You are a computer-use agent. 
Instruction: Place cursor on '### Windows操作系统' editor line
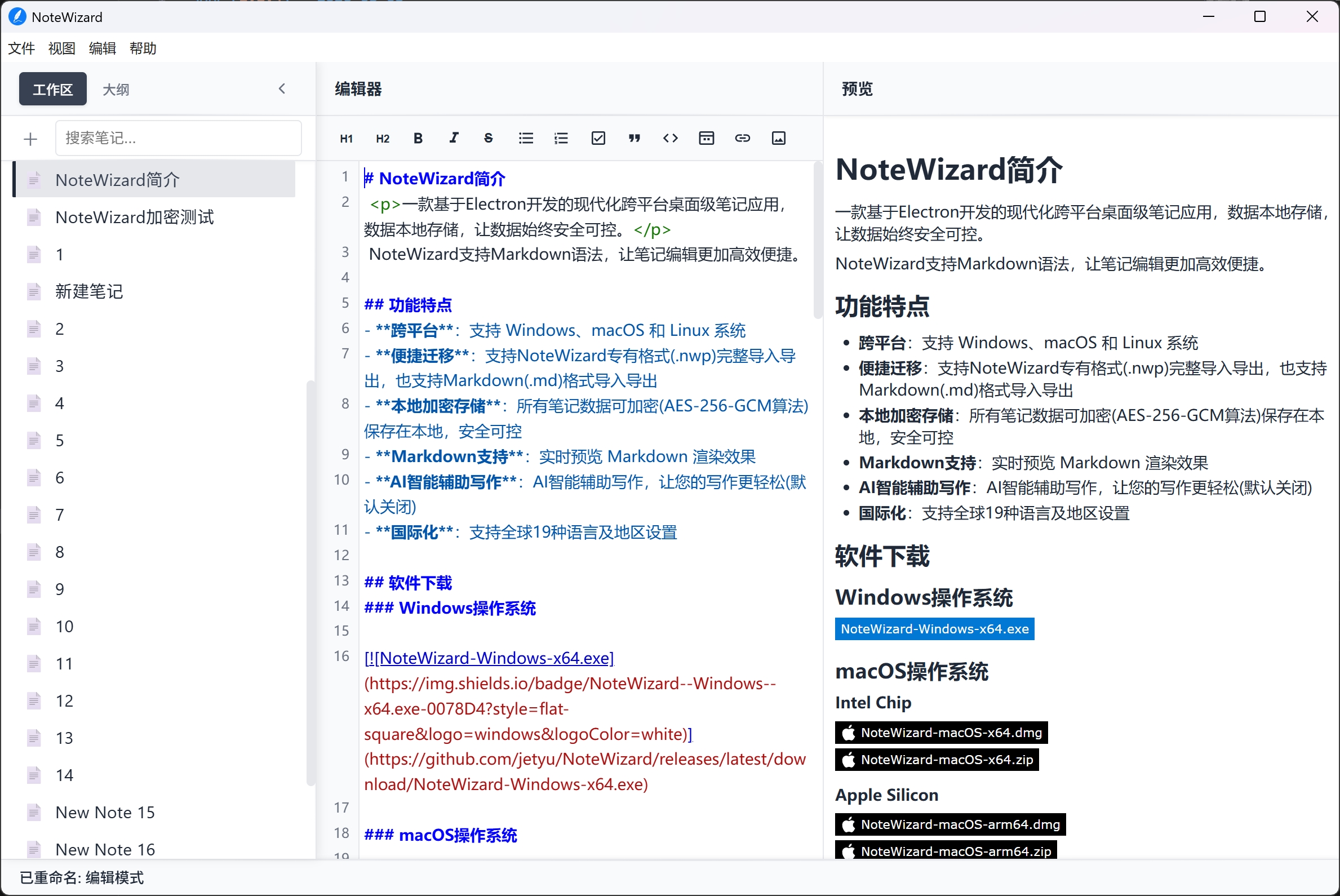coord(450,608)
